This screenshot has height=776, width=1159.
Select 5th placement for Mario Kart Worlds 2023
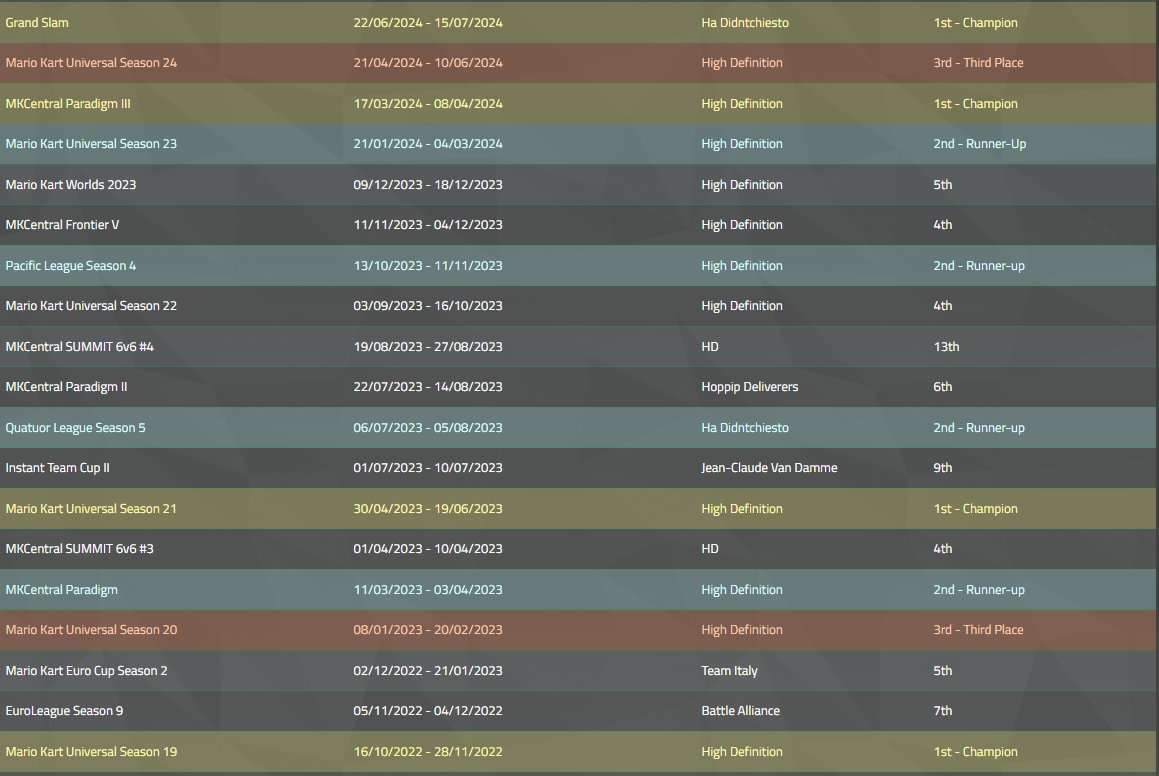click(942, 185)
